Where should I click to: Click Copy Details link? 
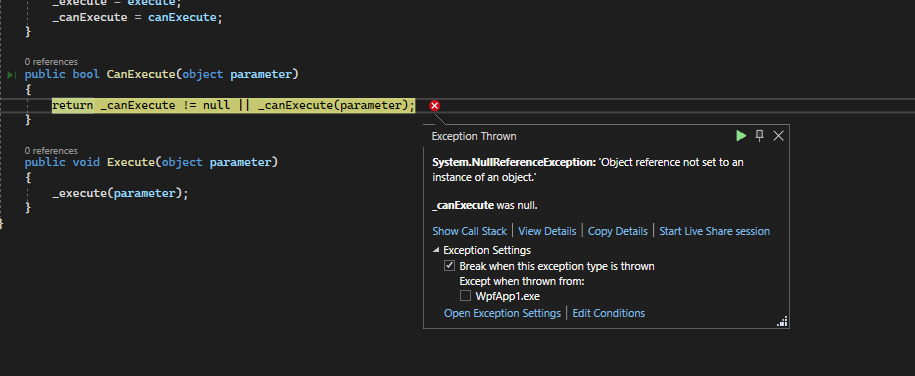point(617,231)
